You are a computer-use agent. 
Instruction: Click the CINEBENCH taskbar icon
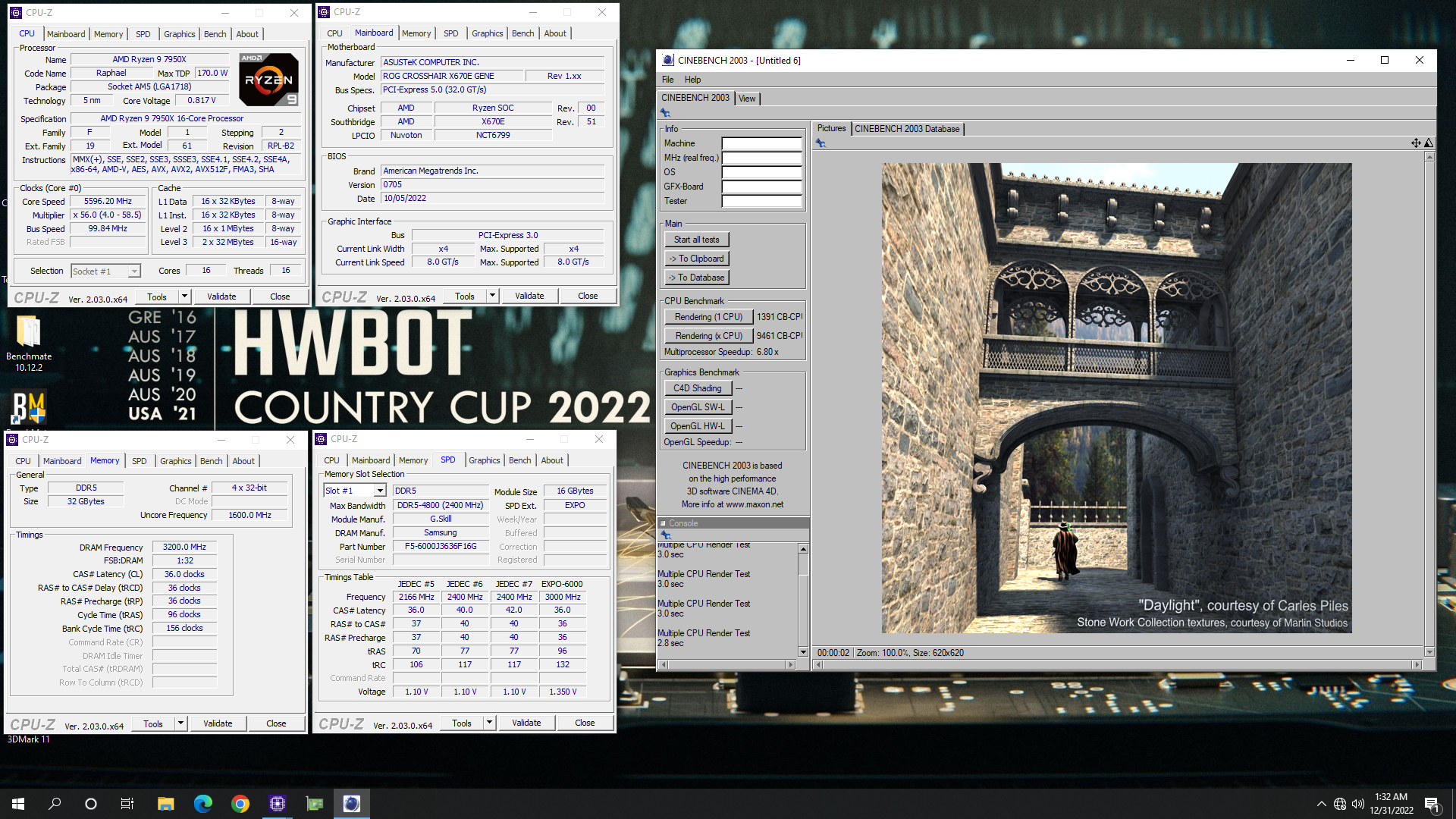[x=351, y=804]
